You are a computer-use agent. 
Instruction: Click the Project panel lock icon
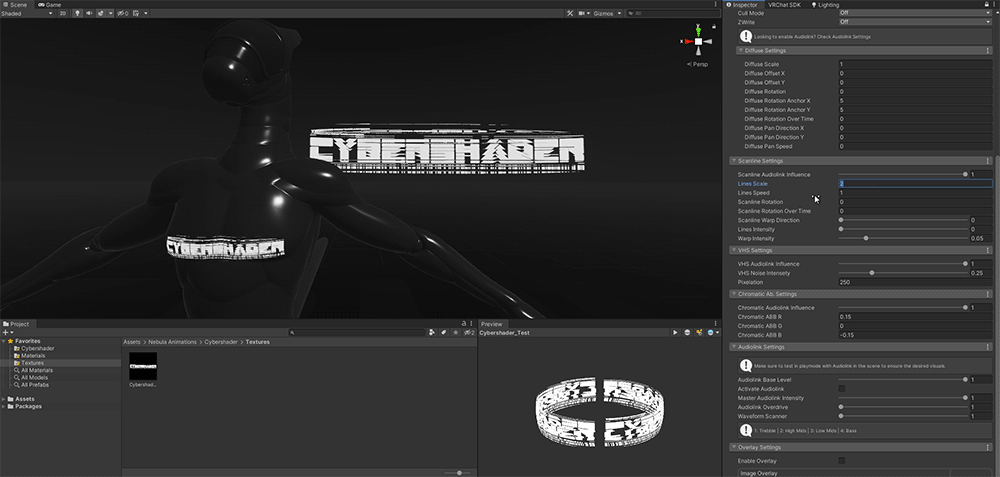463,323
